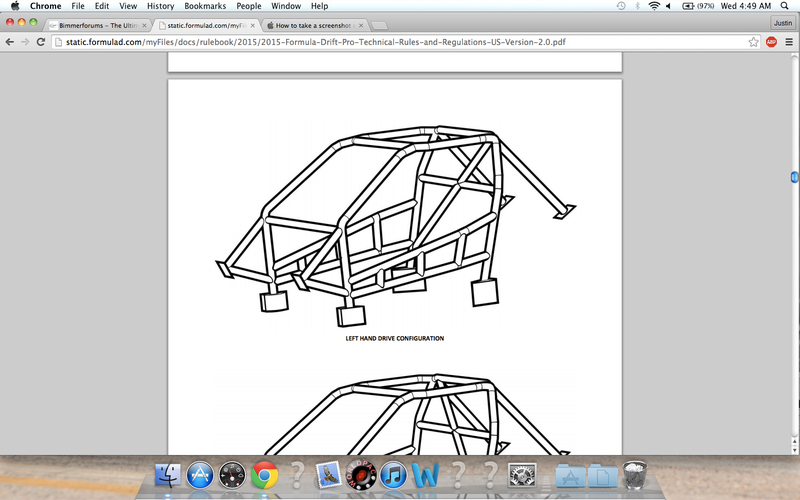Open a new tab

click(x=380, y=26)
